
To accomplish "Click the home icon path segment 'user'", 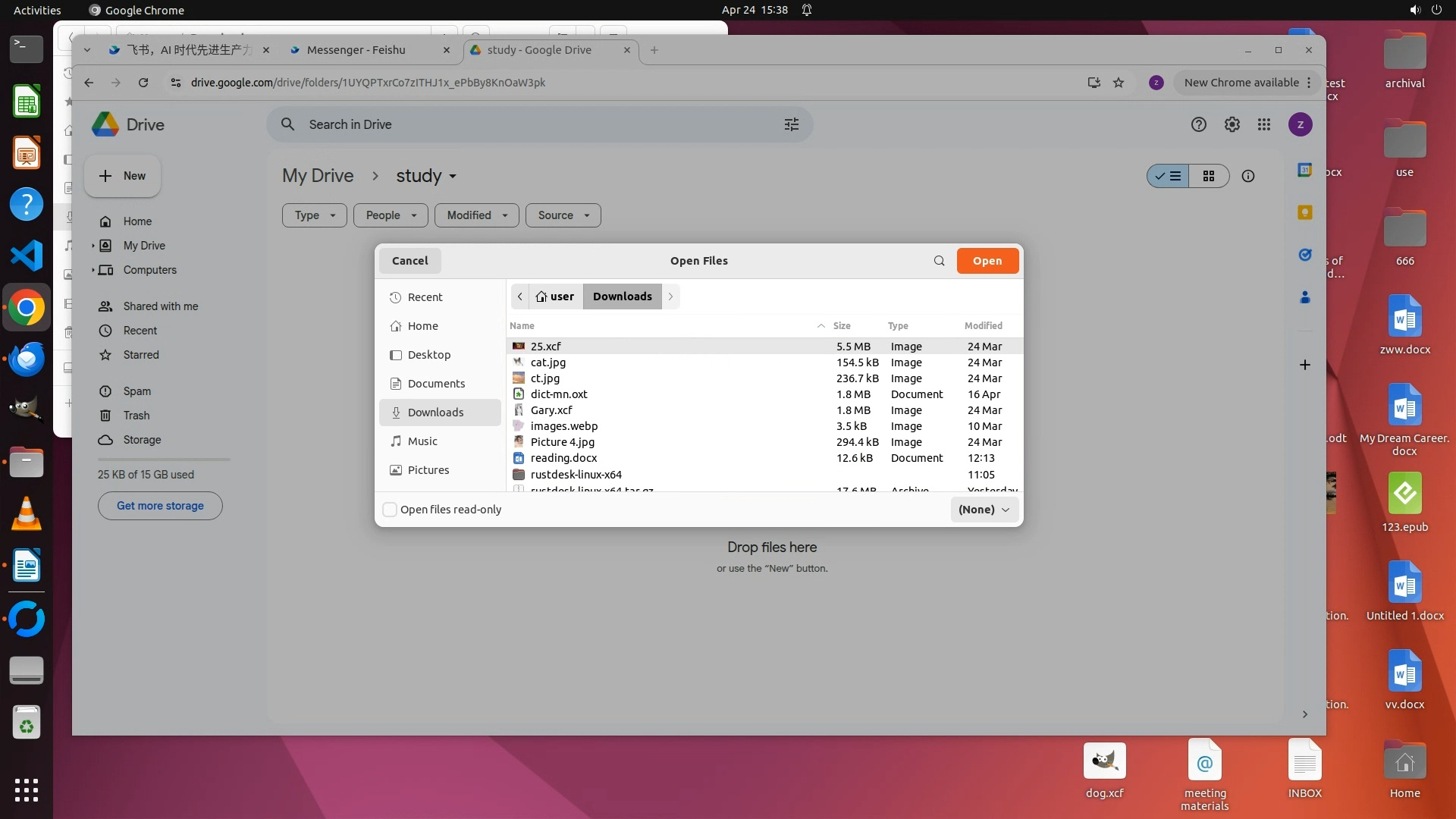I will coord(555,297).
